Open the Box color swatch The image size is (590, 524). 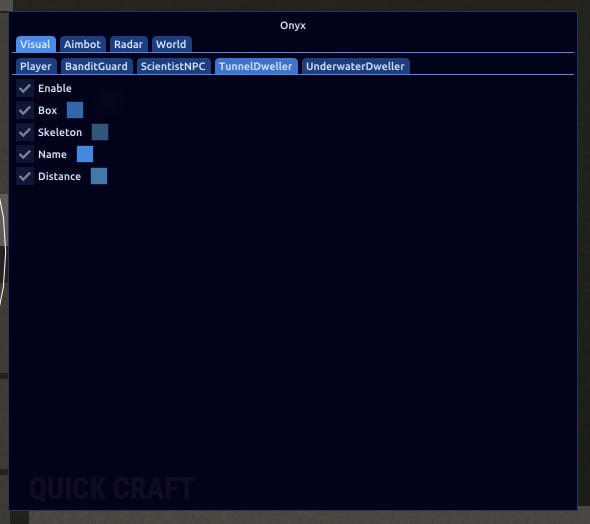pos(75,110)
